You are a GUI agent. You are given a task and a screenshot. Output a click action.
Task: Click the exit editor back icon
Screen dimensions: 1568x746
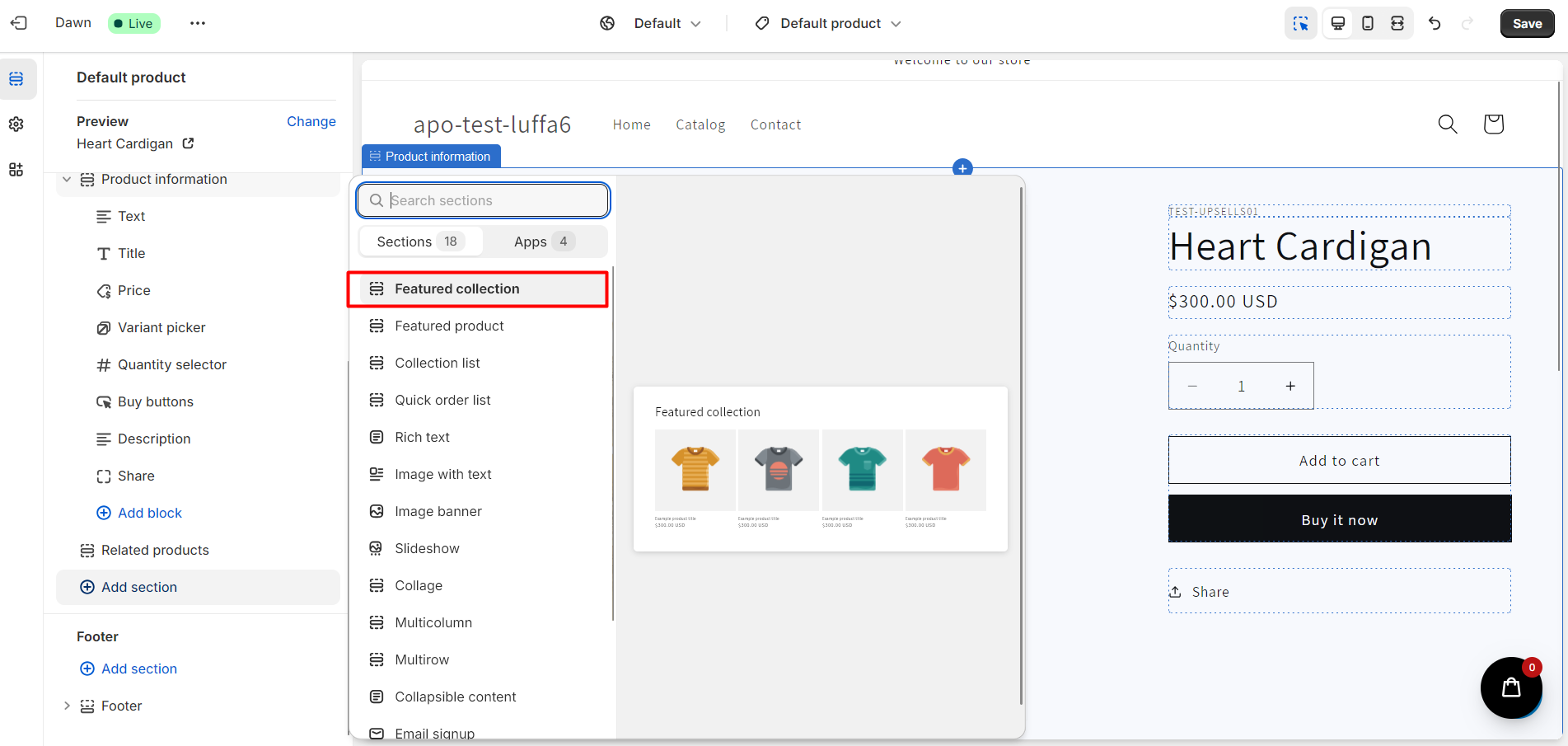click(x=18, y=23)
